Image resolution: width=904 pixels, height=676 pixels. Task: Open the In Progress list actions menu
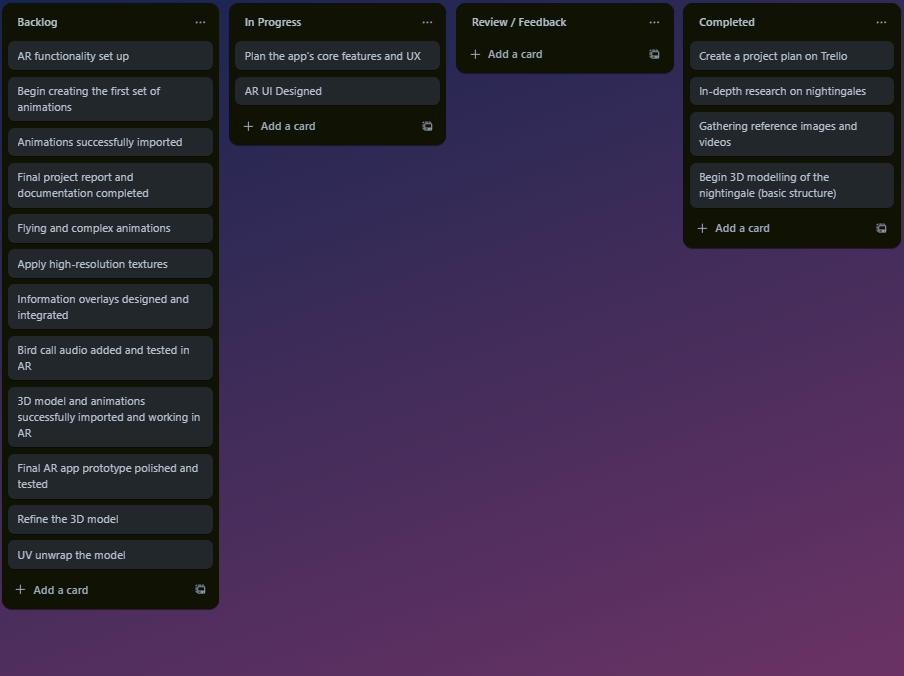(427, 22)
